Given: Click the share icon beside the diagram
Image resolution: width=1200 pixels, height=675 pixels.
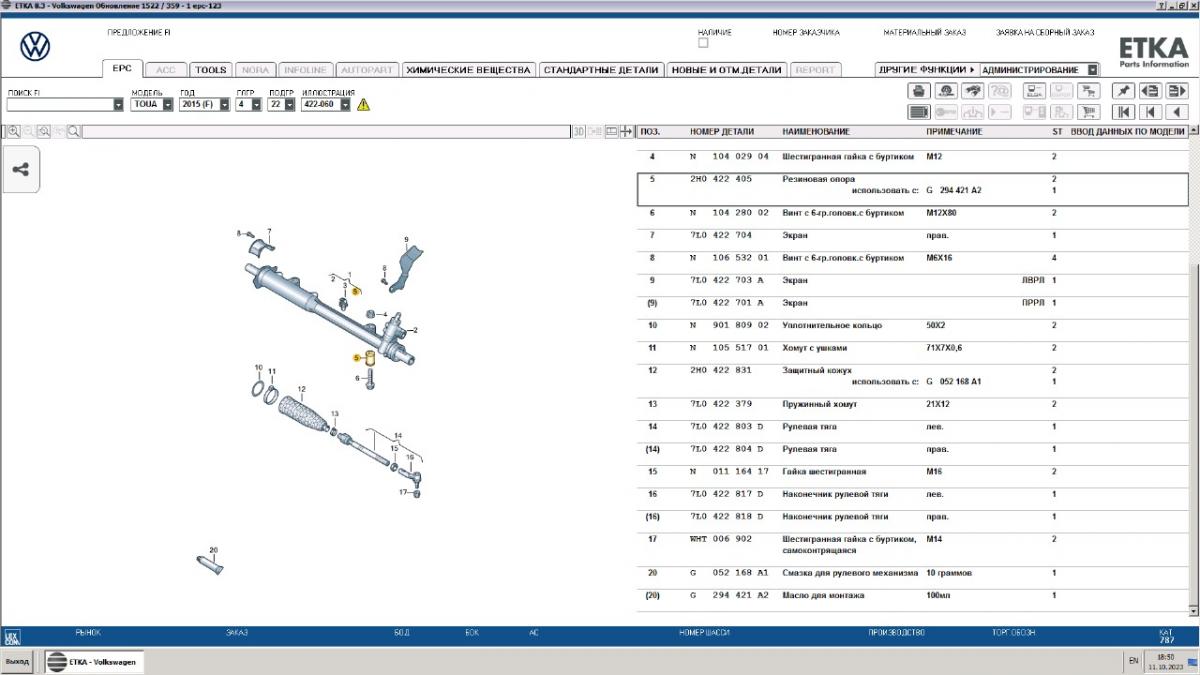Looking at the screenshot, I should point(20,169).
